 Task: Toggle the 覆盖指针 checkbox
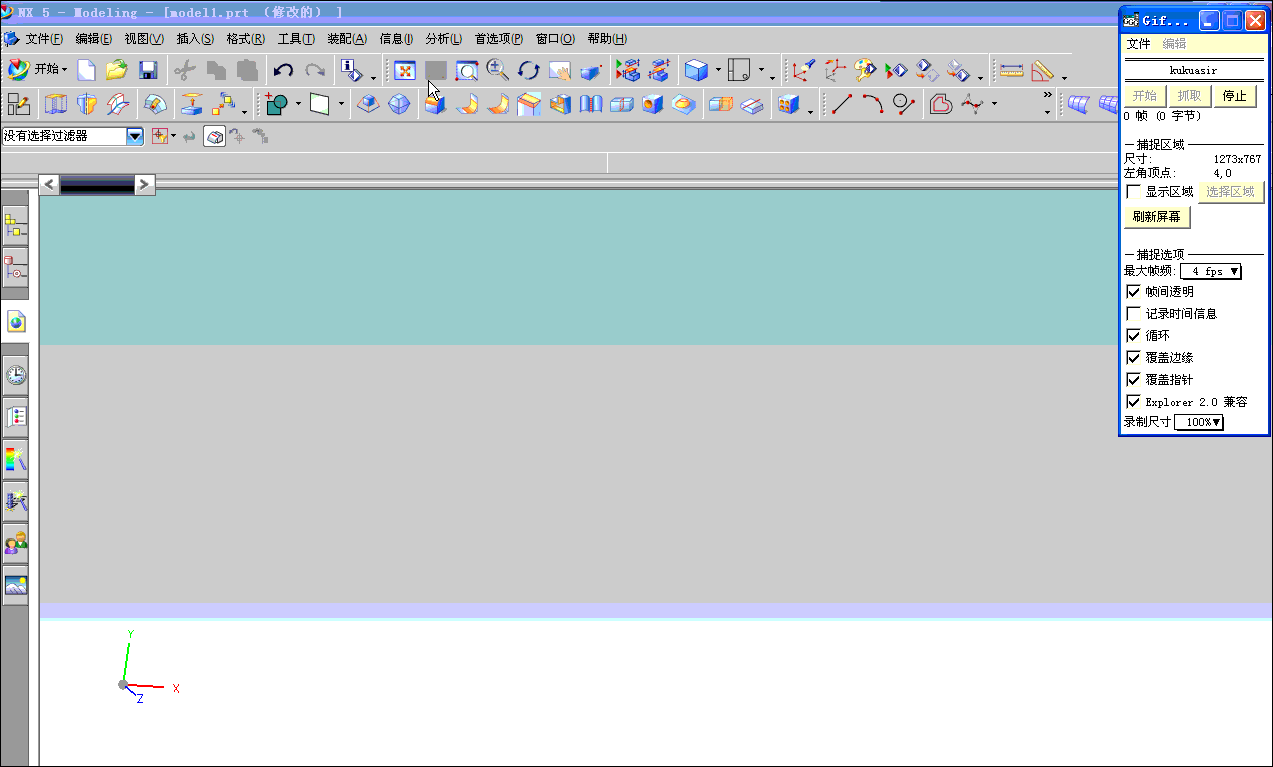point(1133,380)
